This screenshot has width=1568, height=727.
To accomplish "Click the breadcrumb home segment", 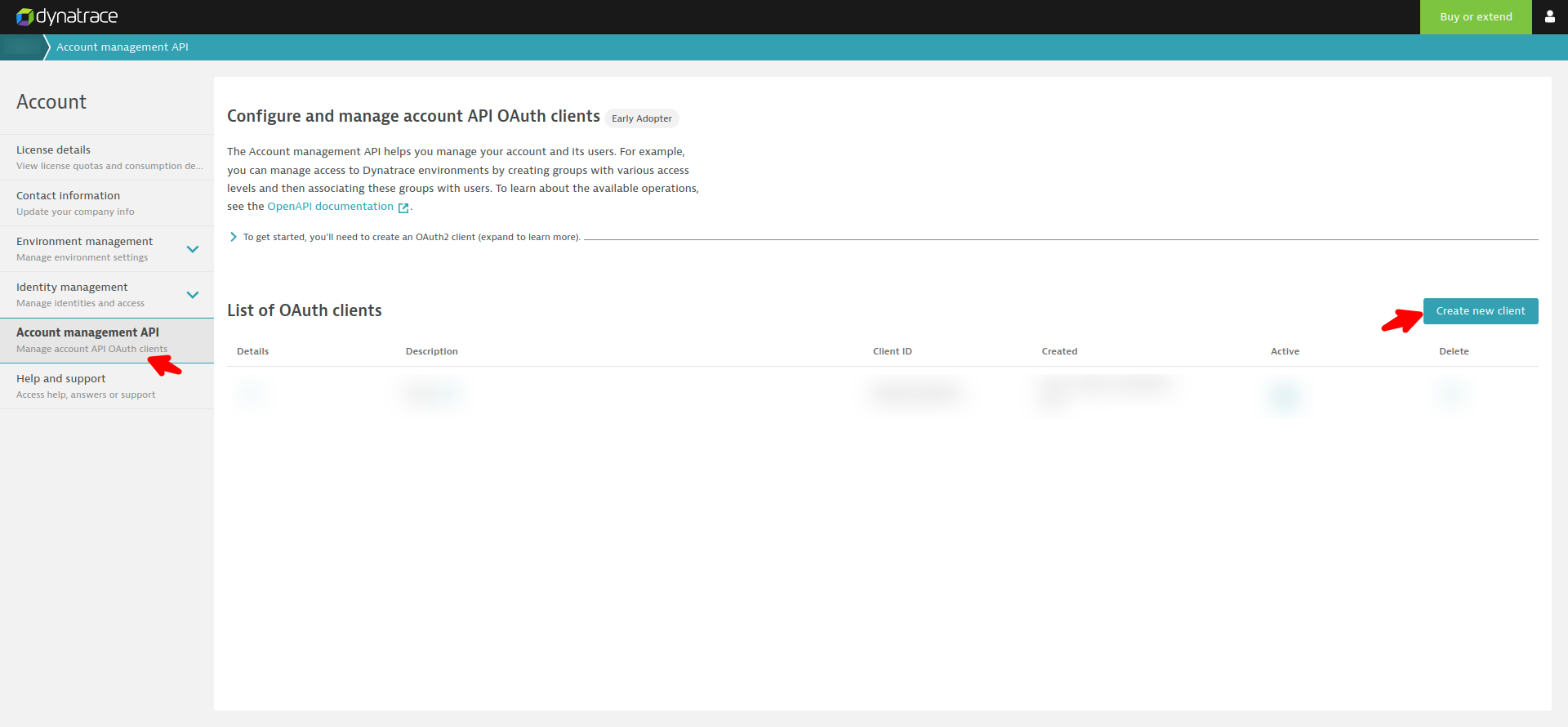I will point(21,47).
